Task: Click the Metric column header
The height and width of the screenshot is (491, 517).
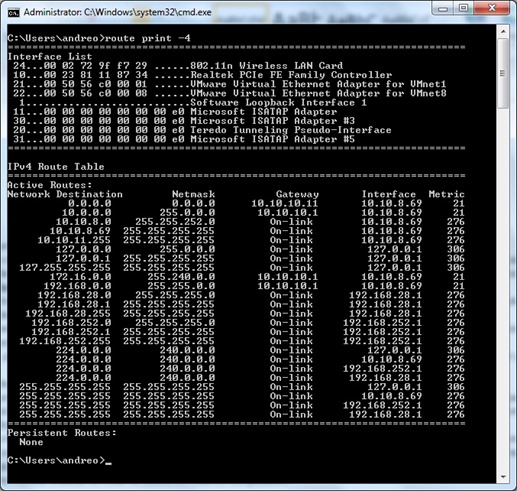Action: [x=446, y=194]
